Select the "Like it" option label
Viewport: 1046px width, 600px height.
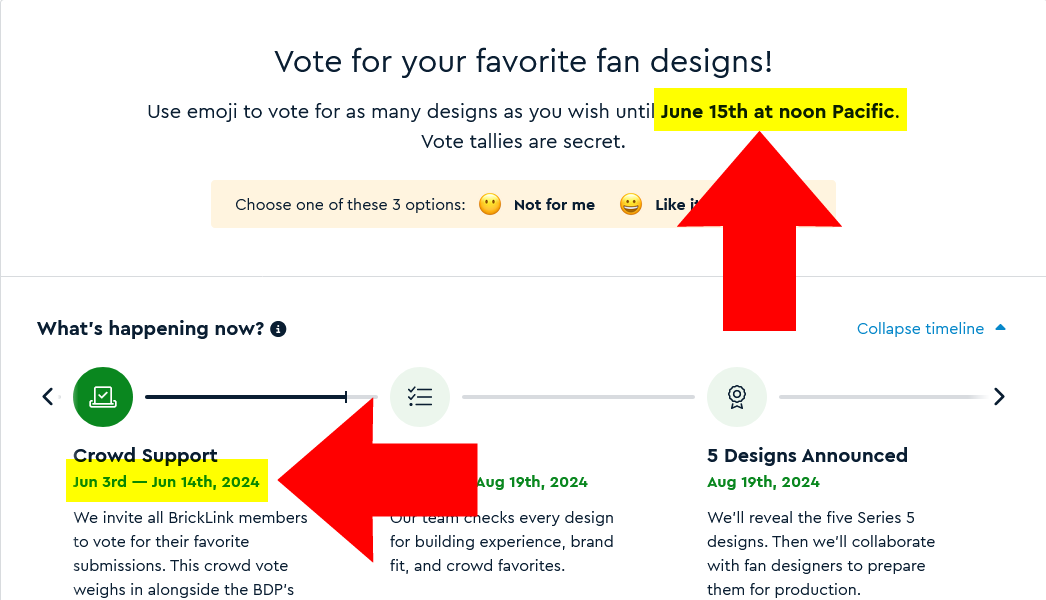tap(668, 205)
